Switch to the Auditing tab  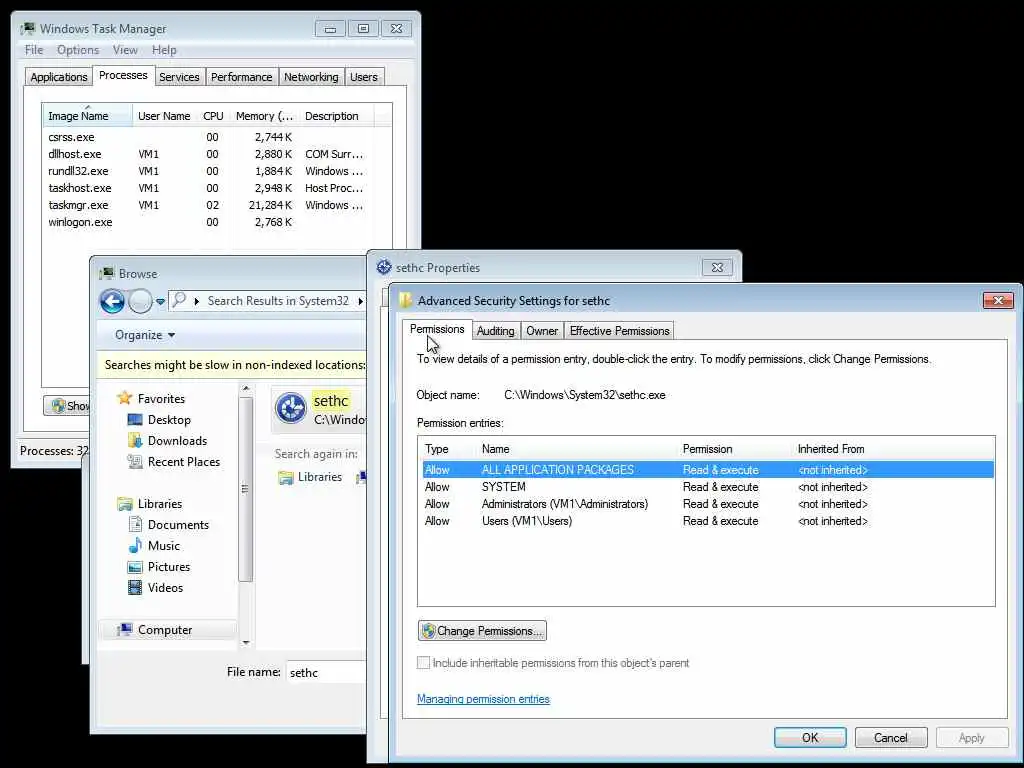click(x=496, y=331)
